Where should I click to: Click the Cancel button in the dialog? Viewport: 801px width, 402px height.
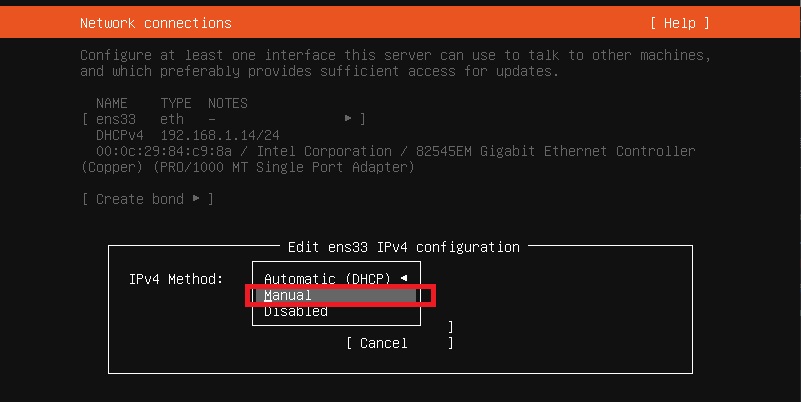pos(384,343)
